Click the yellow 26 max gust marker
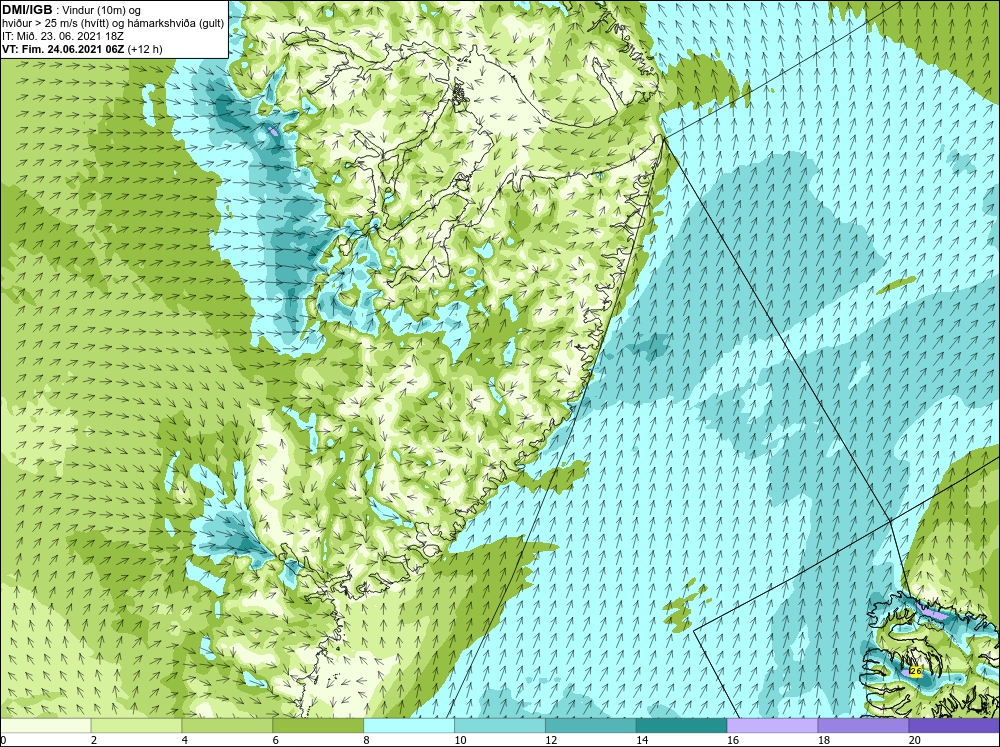 [x=916, y=671]
